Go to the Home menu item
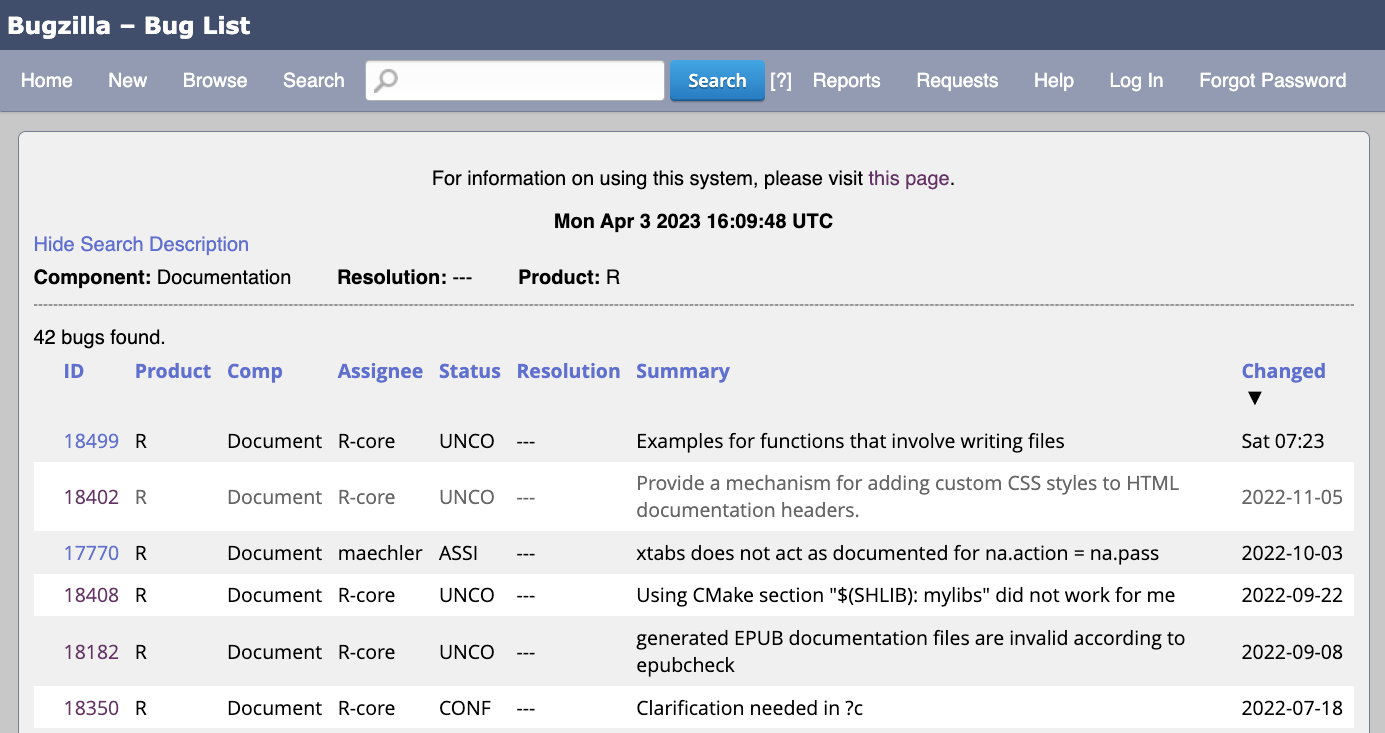Screen dimensions: 1385x733 (47, 81)
